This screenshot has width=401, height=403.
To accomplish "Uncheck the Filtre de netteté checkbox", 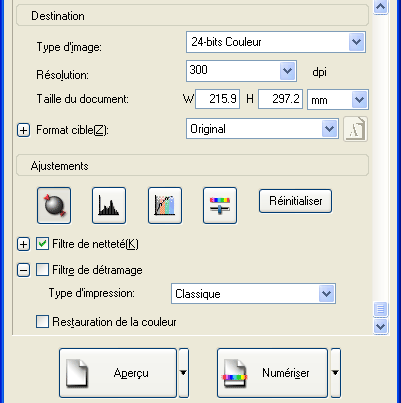I will click(x=42, y=244).
